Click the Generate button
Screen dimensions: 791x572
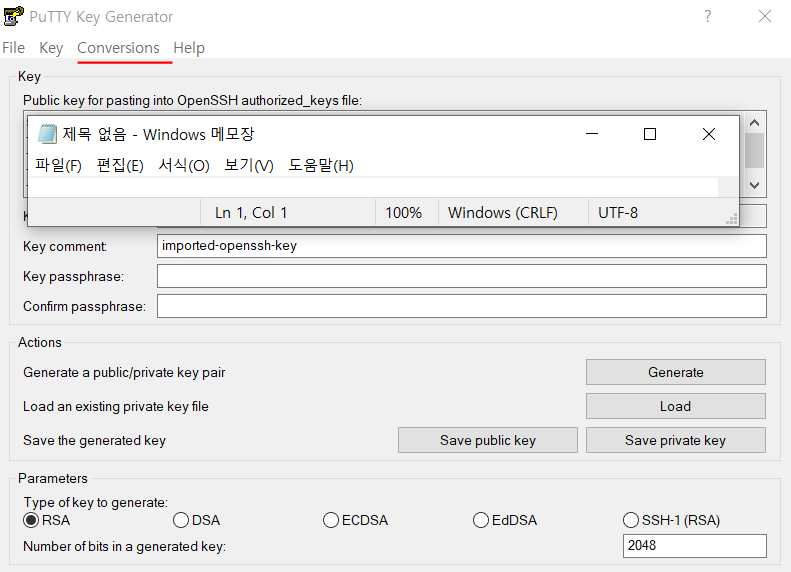click(x=675, y=372)
